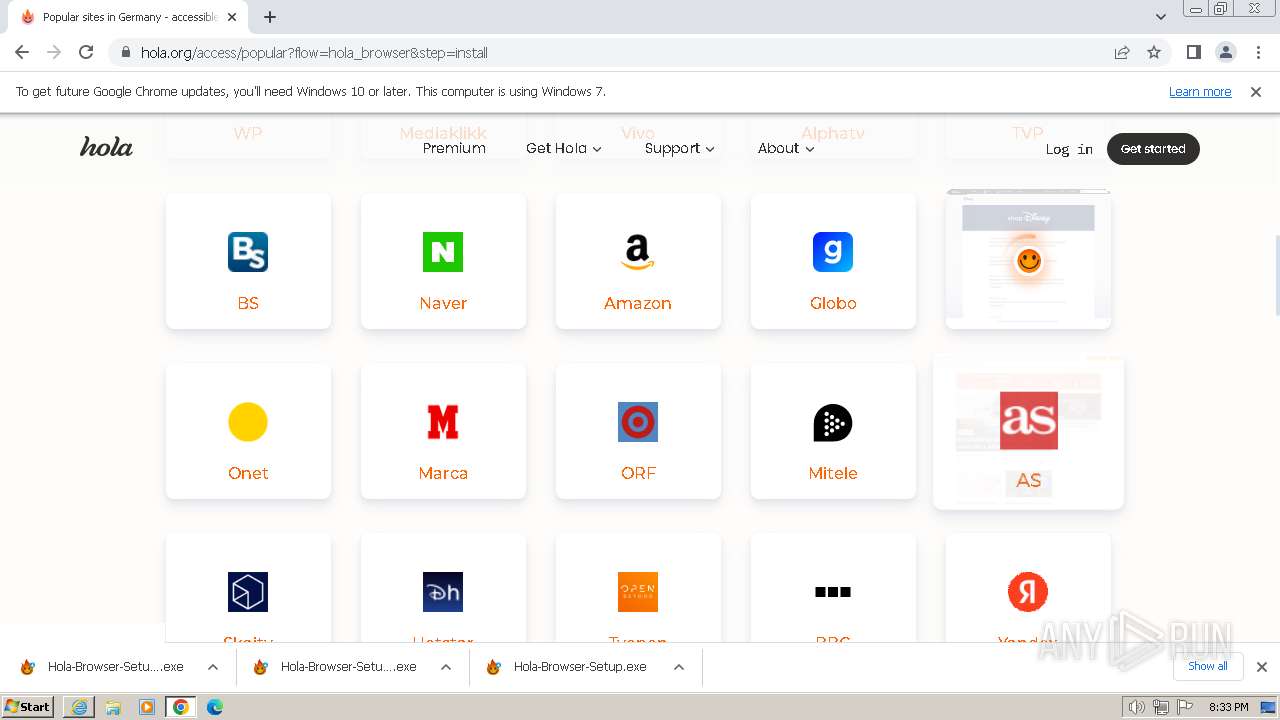The height and width of the screenshot is (720, 1280).
Task: Expand options for second Hola-Browser-Setu....exe download
Action: pyautogui.click(x=446, y=667)
